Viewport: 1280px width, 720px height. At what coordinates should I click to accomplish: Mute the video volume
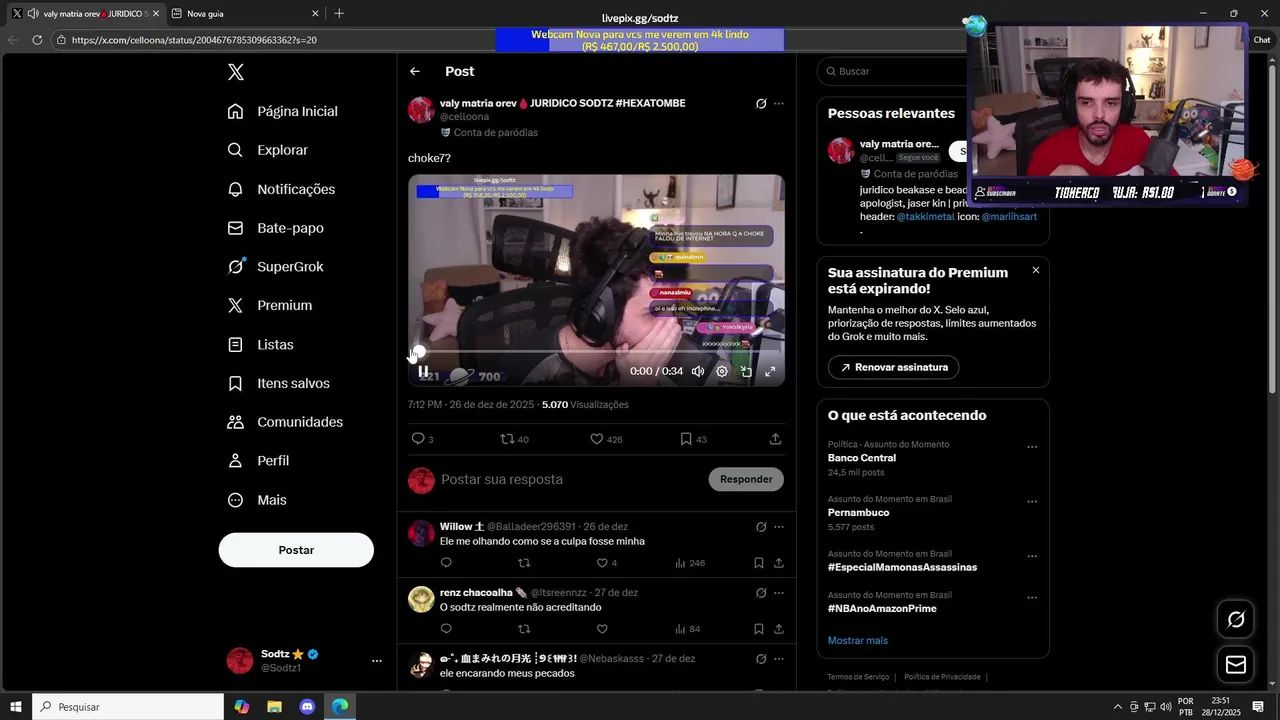pyautogui.click(x=698, y=371)
